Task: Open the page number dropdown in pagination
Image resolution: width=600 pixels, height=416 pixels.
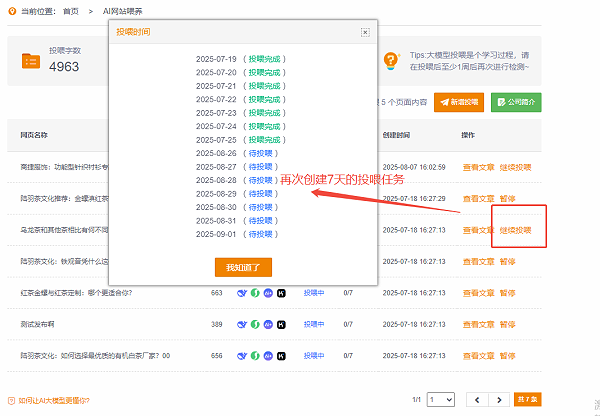Action: pyautogui.click(x=439, y=399)
